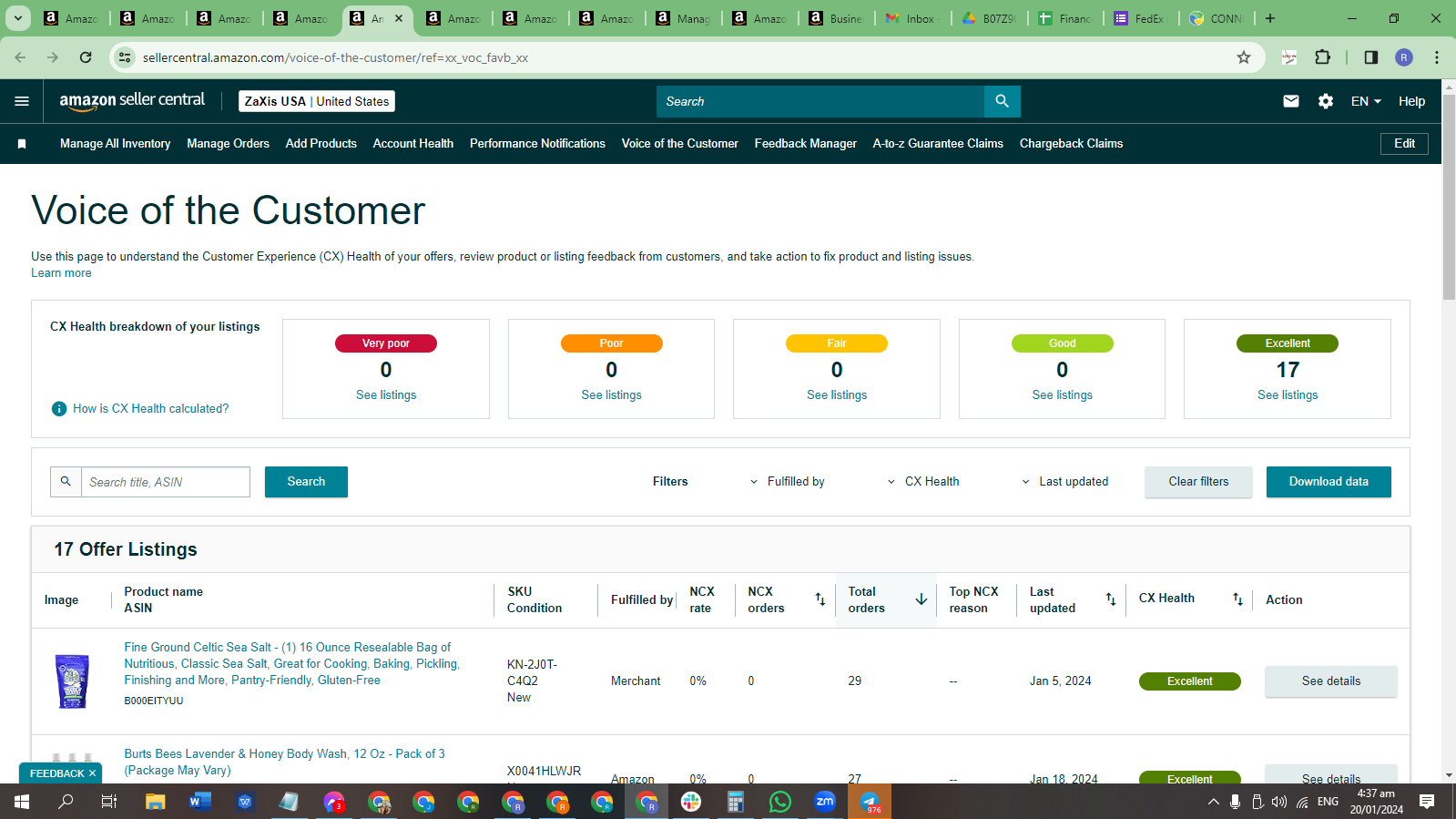Open Account Health from the nav bar
The image size is (1456, 819).
(413, 144)
